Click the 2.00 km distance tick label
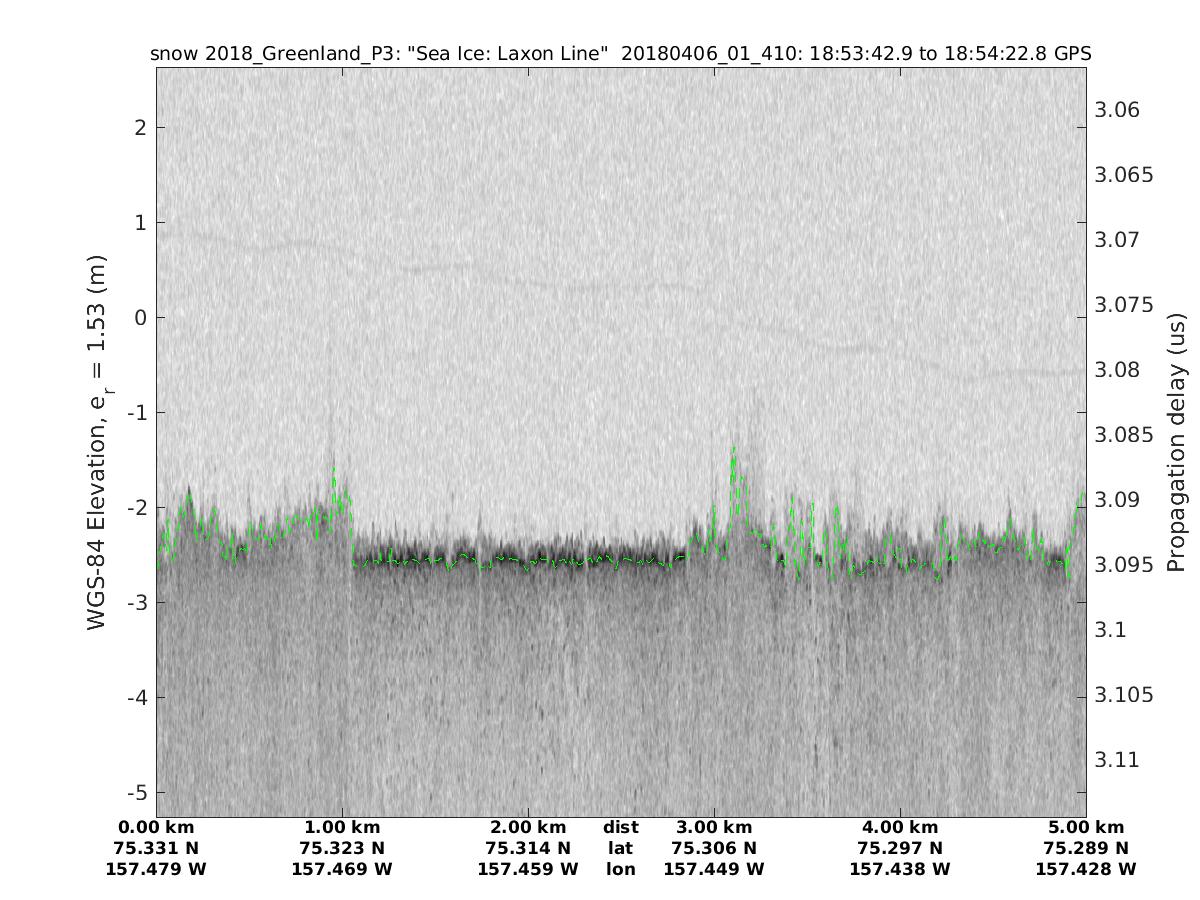The image size is (1200, 900). pos(528,827)
